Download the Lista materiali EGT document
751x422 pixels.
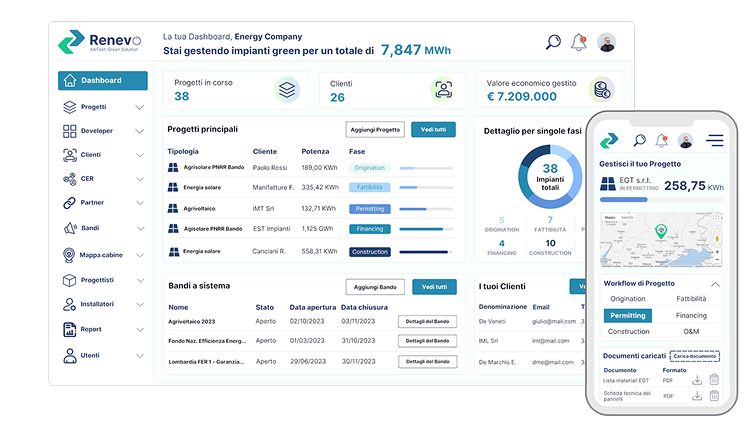click(697, 380)
